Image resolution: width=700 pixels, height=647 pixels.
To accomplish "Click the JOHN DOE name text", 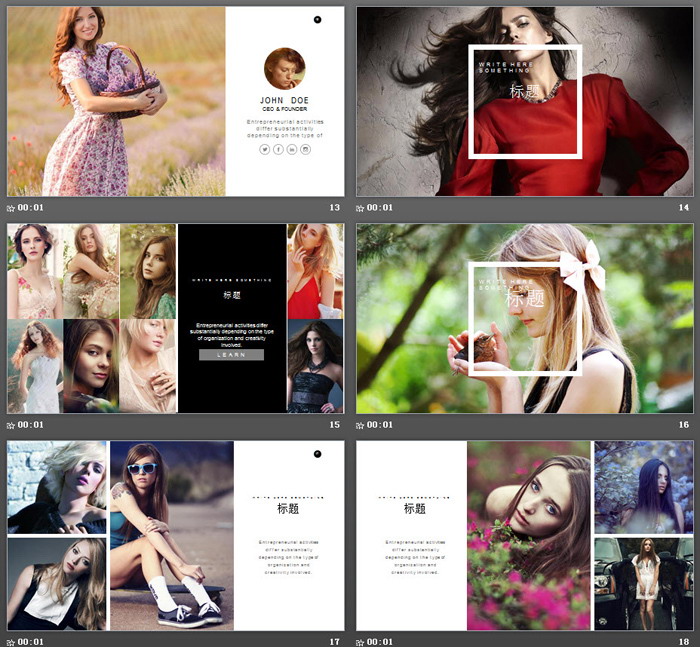I will coord(285,101).
